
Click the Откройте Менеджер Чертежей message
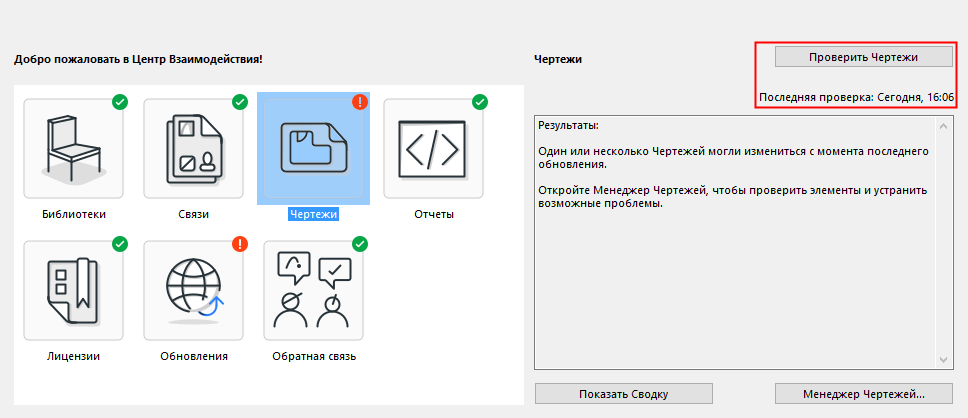[733, 196]
